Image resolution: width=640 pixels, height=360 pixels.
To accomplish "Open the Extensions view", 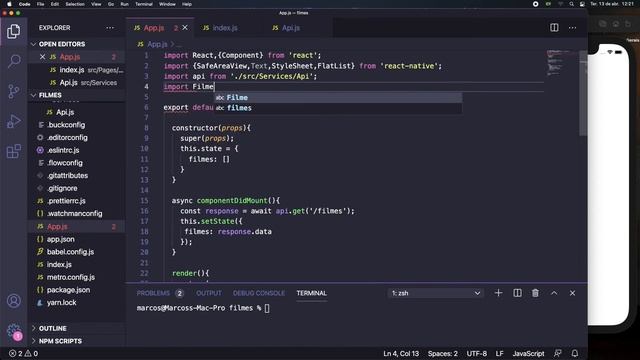I will pos(13,151).
